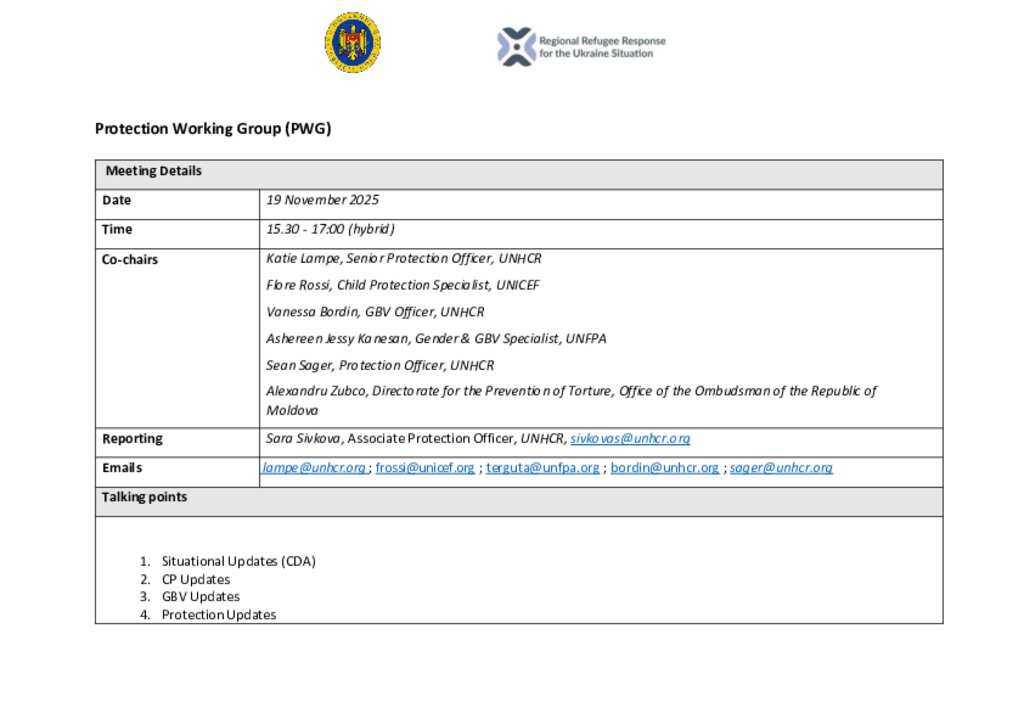Screen dimensions: 1024x724
Task: Open the terguta@unfpa.org email link
Action: [x=543, y=468]
